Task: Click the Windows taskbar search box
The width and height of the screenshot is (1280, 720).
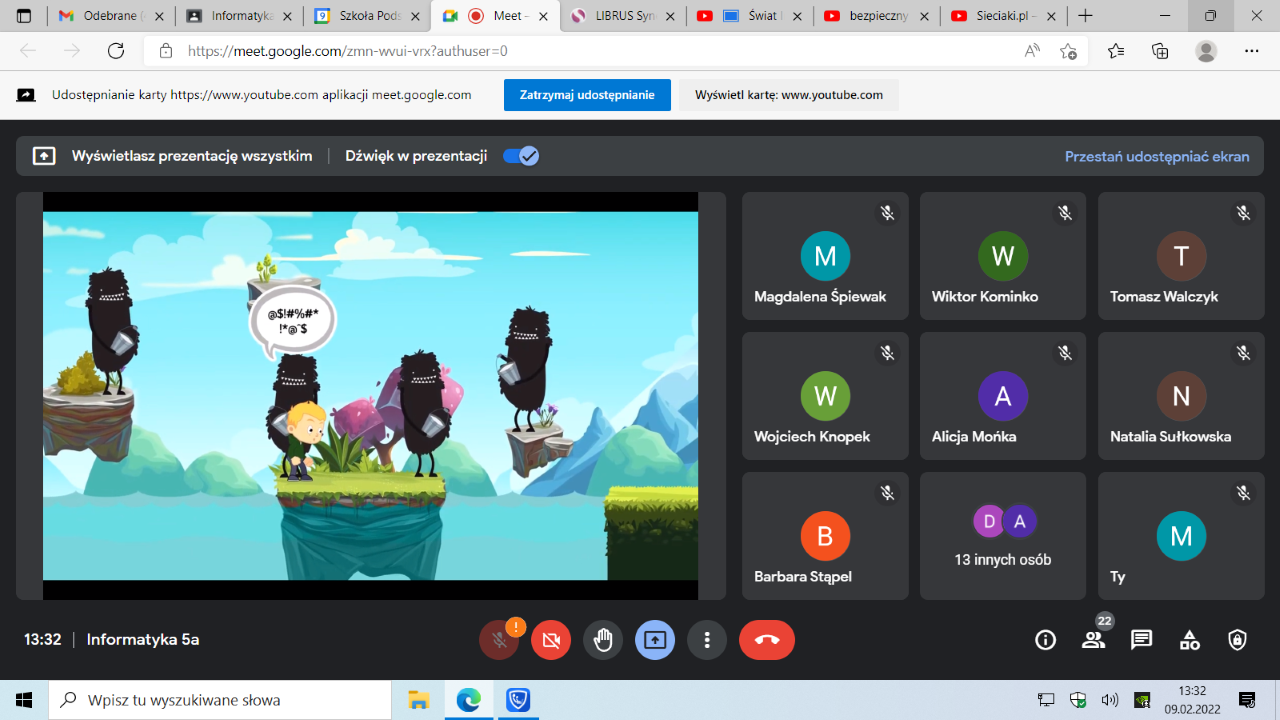Action: (x=220, y=700)
